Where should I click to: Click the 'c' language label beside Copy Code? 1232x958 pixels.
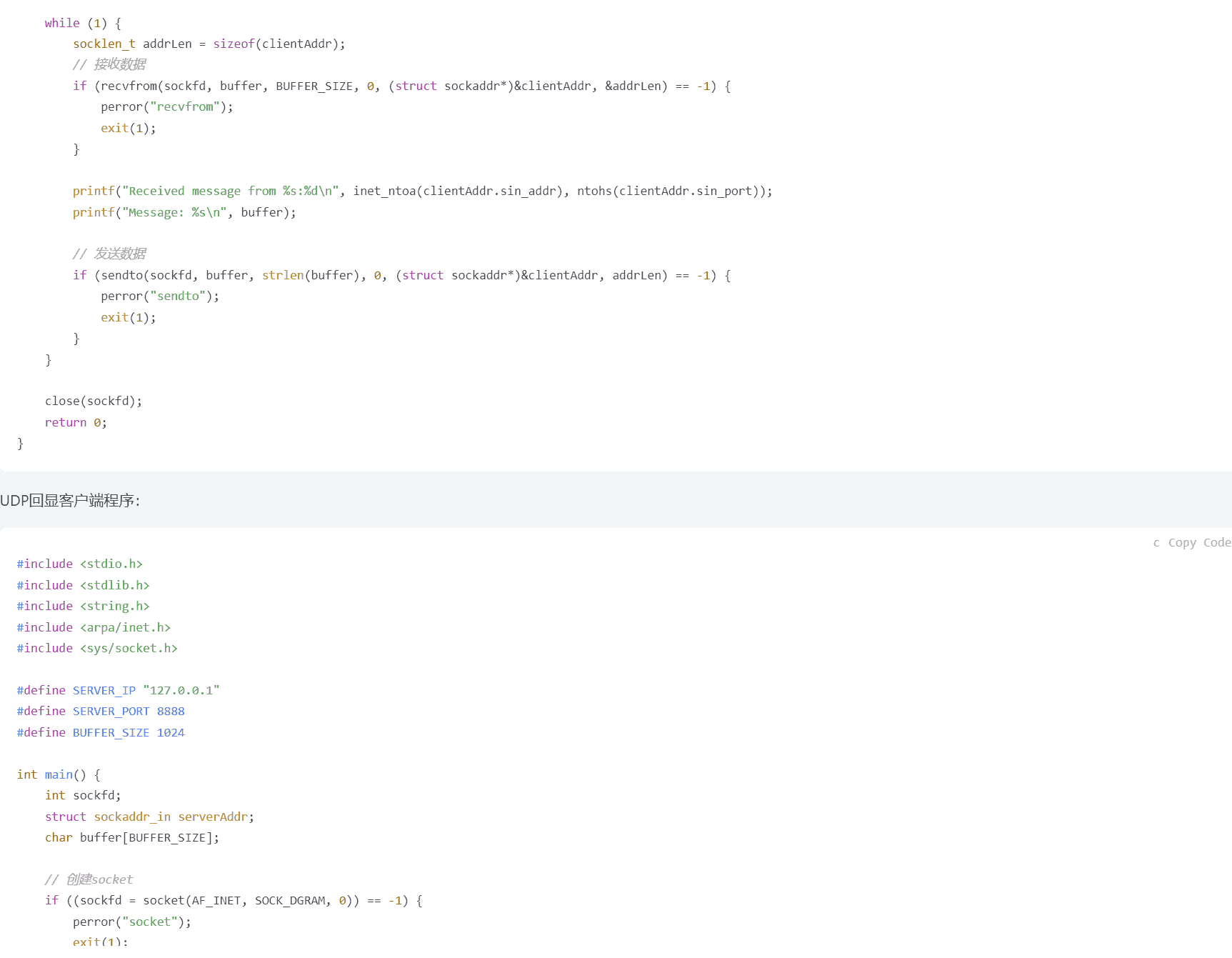coord(1156,543)
